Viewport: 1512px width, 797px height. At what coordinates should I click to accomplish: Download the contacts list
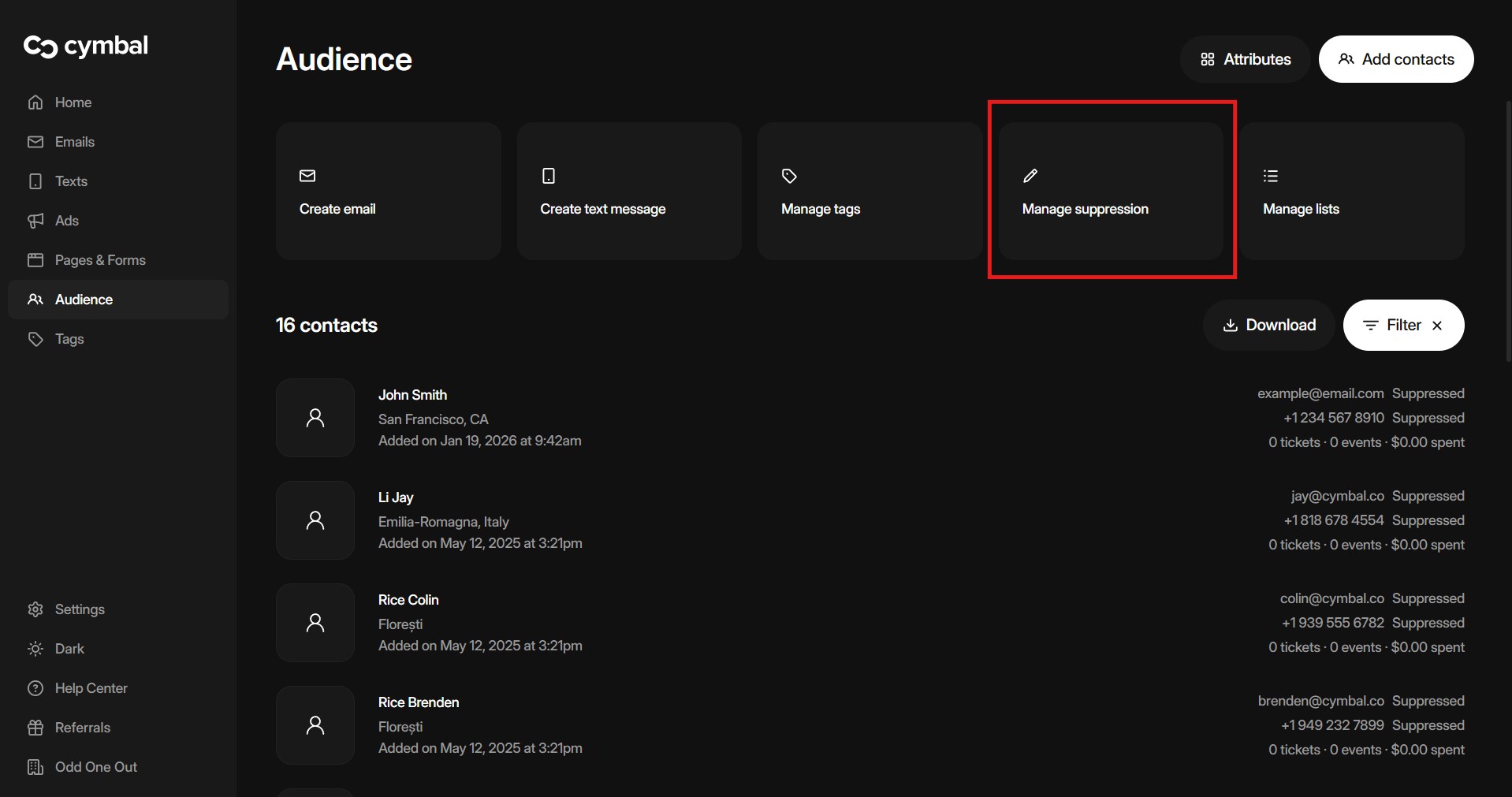pyautogui.click(x=1268, y=326)
